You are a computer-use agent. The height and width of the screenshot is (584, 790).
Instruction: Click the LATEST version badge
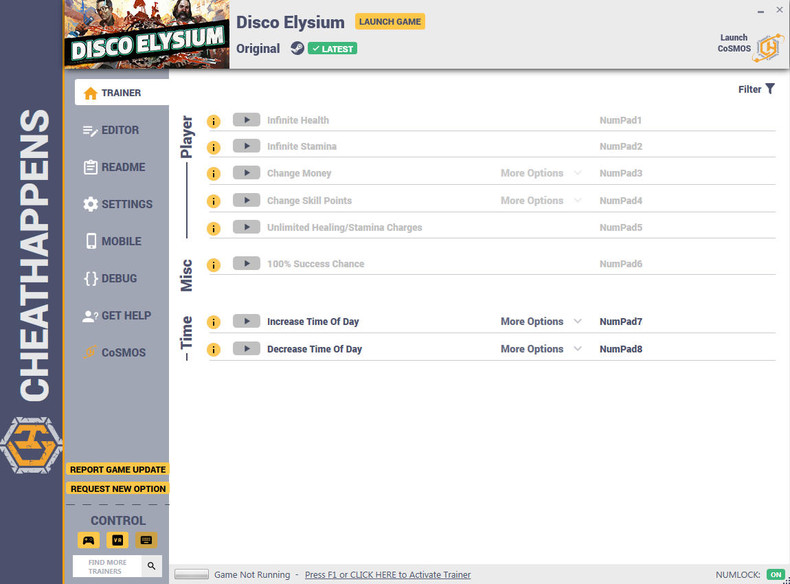pyautogui.click(x=333, y=49)
